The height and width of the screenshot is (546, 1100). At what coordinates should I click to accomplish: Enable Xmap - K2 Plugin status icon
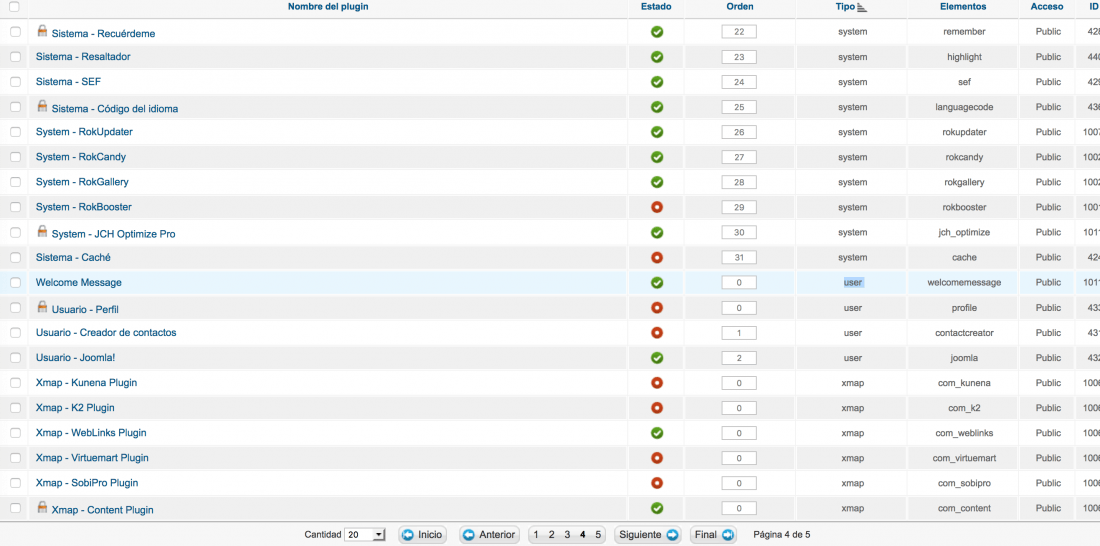(657, 408)
